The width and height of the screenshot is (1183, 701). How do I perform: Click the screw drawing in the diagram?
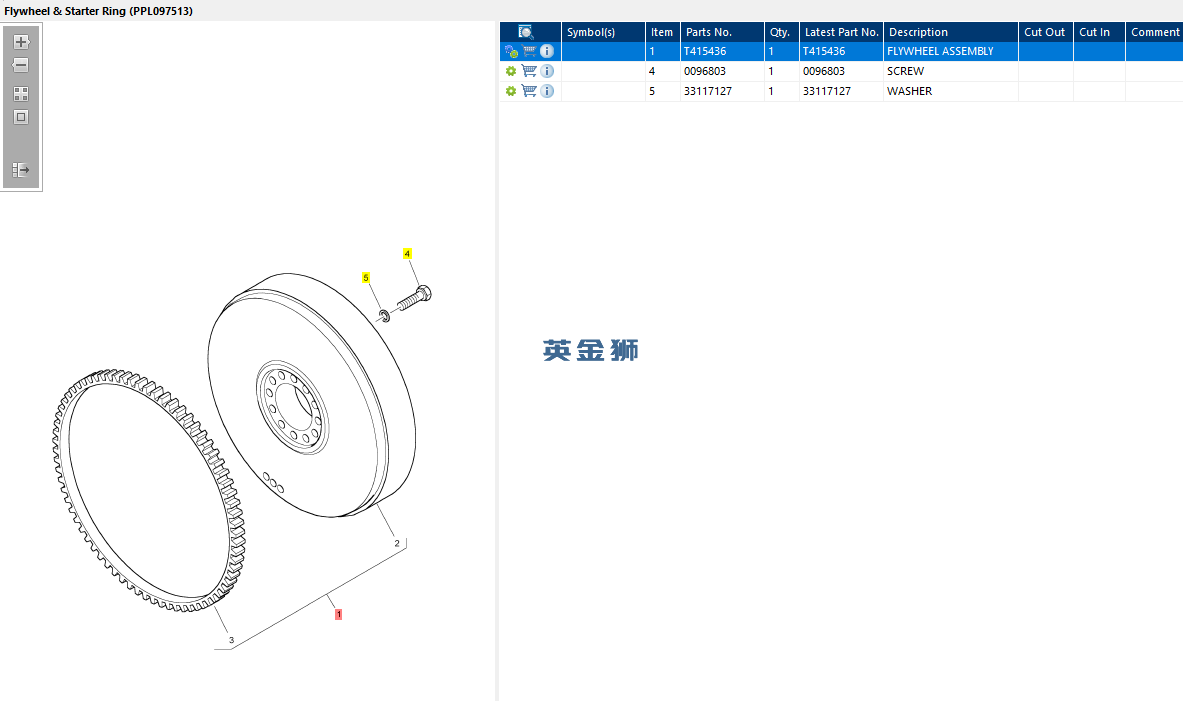414,298
